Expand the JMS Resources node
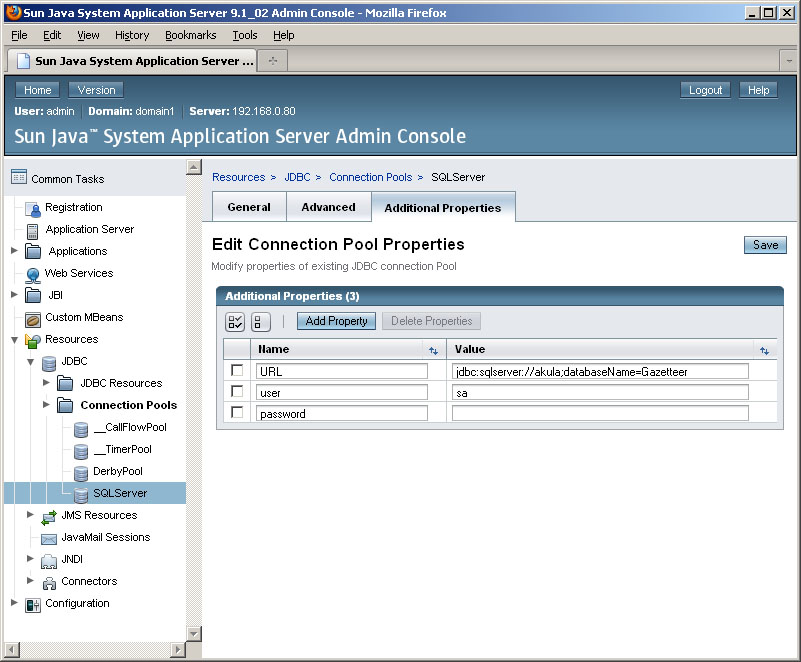Screen dimensions: 801x662 (30, 514)
